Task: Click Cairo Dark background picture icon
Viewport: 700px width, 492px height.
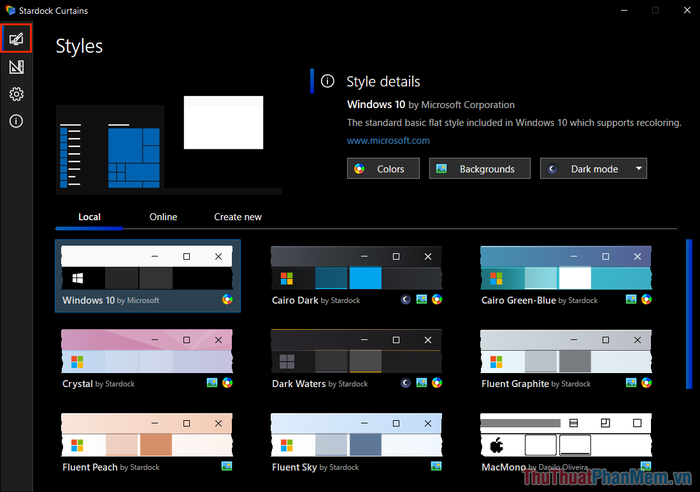Action: click(421, 299)
